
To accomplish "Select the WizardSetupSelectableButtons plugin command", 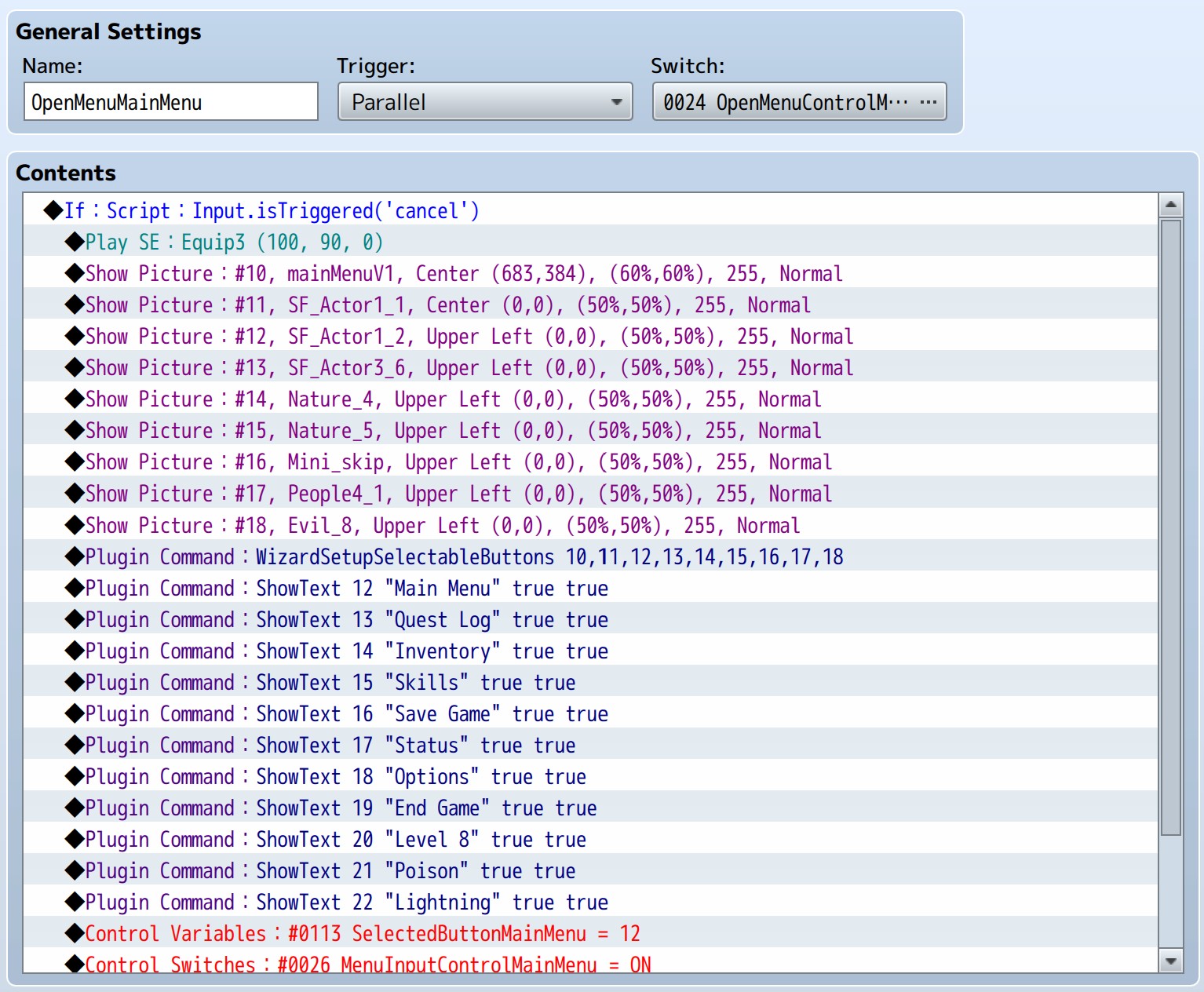I will tap(464, 557).
